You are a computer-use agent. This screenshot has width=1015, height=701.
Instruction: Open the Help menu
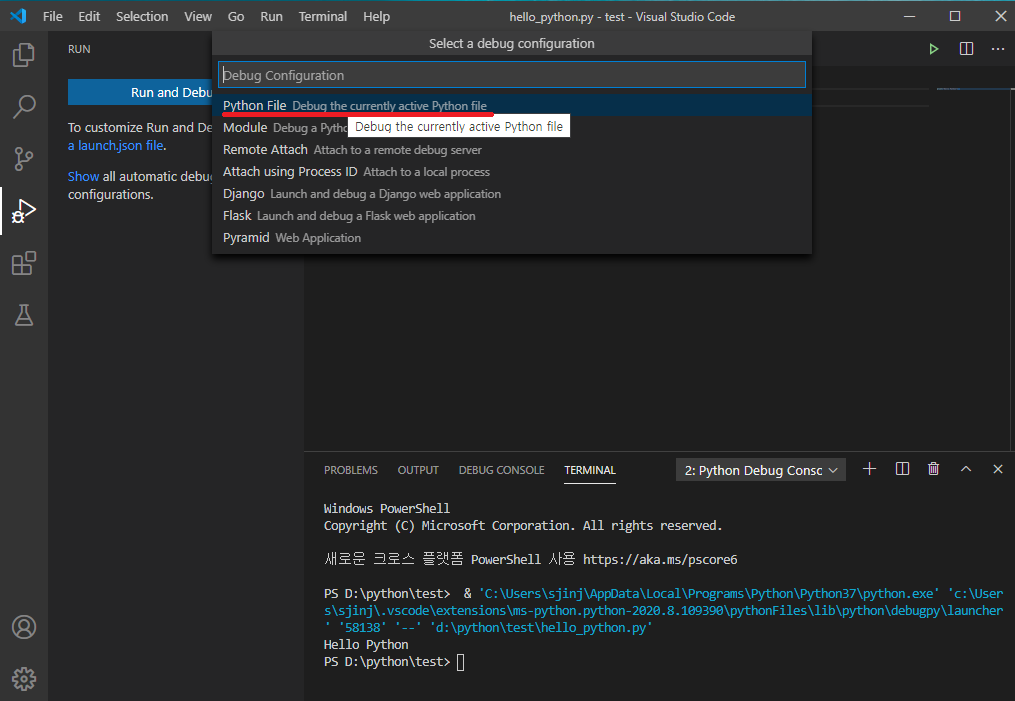point(376,17)
